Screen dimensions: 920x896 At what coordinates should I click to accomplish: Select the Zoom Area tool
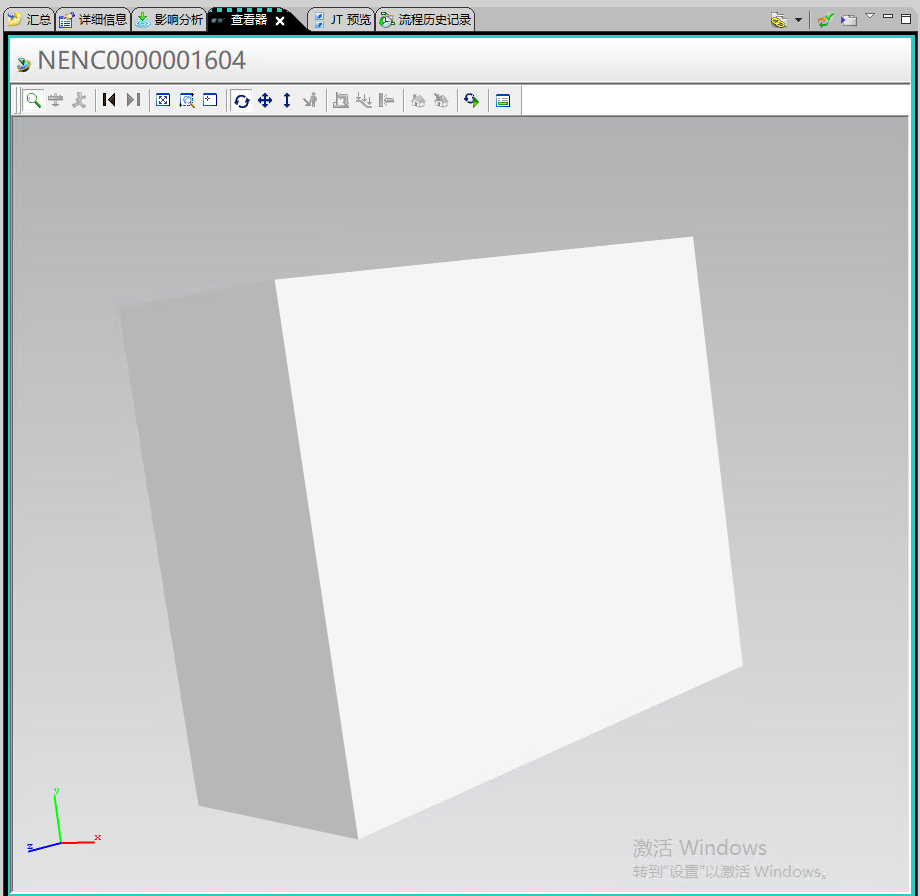[x=187, y=100]
